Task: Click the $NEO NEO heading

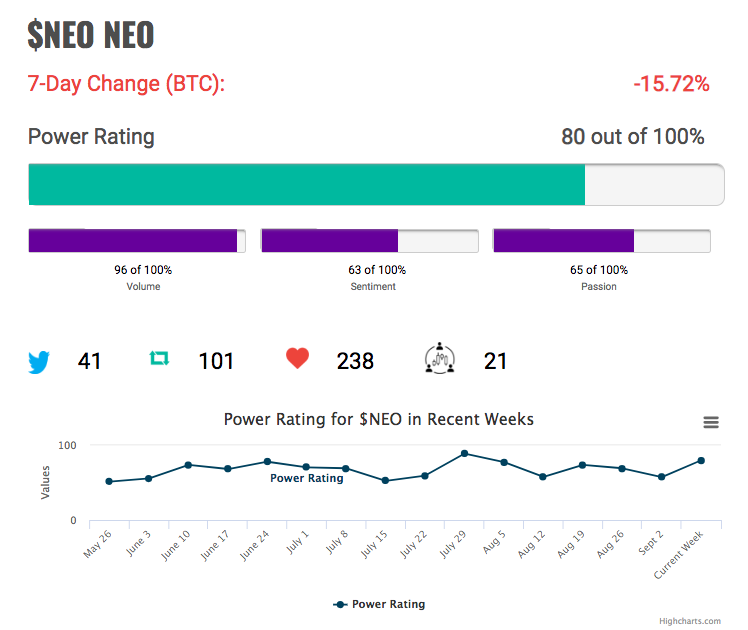Action: pos(91,35)
